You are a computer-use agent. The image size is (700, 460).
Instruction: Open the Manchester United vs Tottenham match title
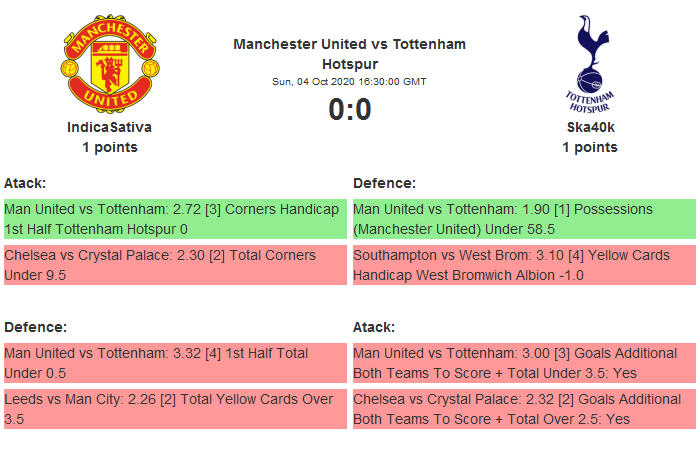coord(349,53)
